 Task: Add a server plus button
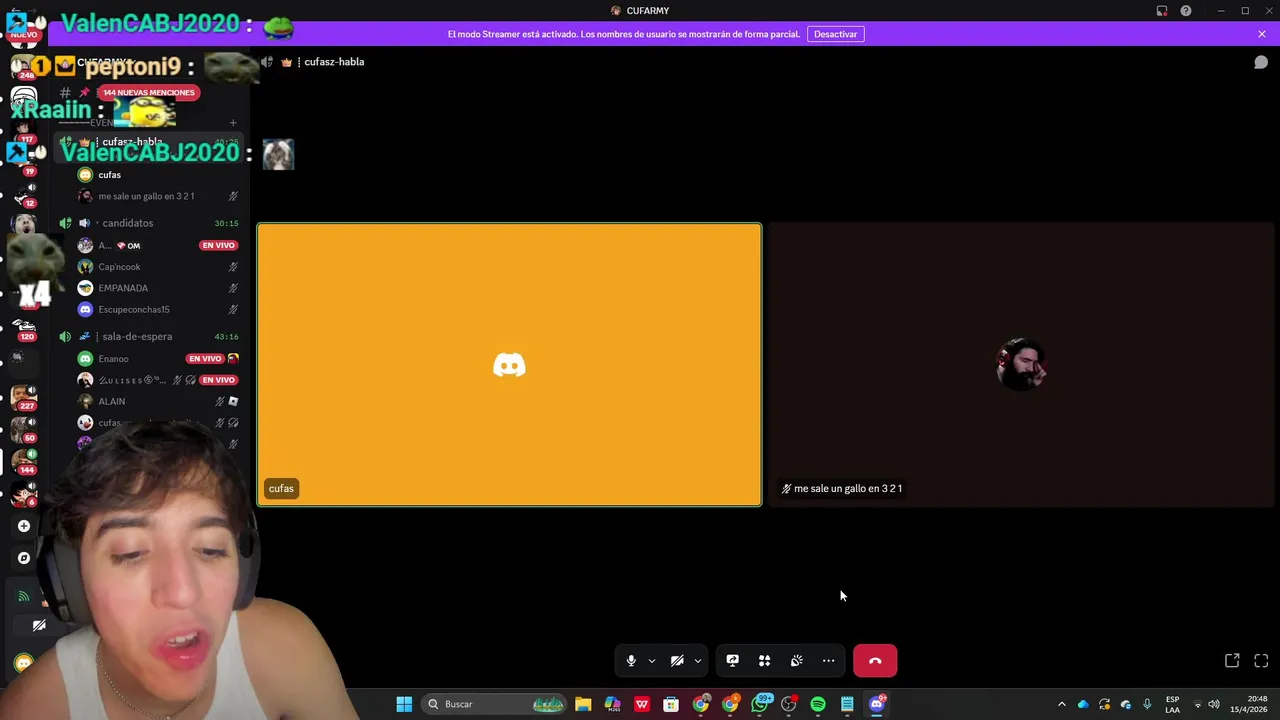[24, 526]
